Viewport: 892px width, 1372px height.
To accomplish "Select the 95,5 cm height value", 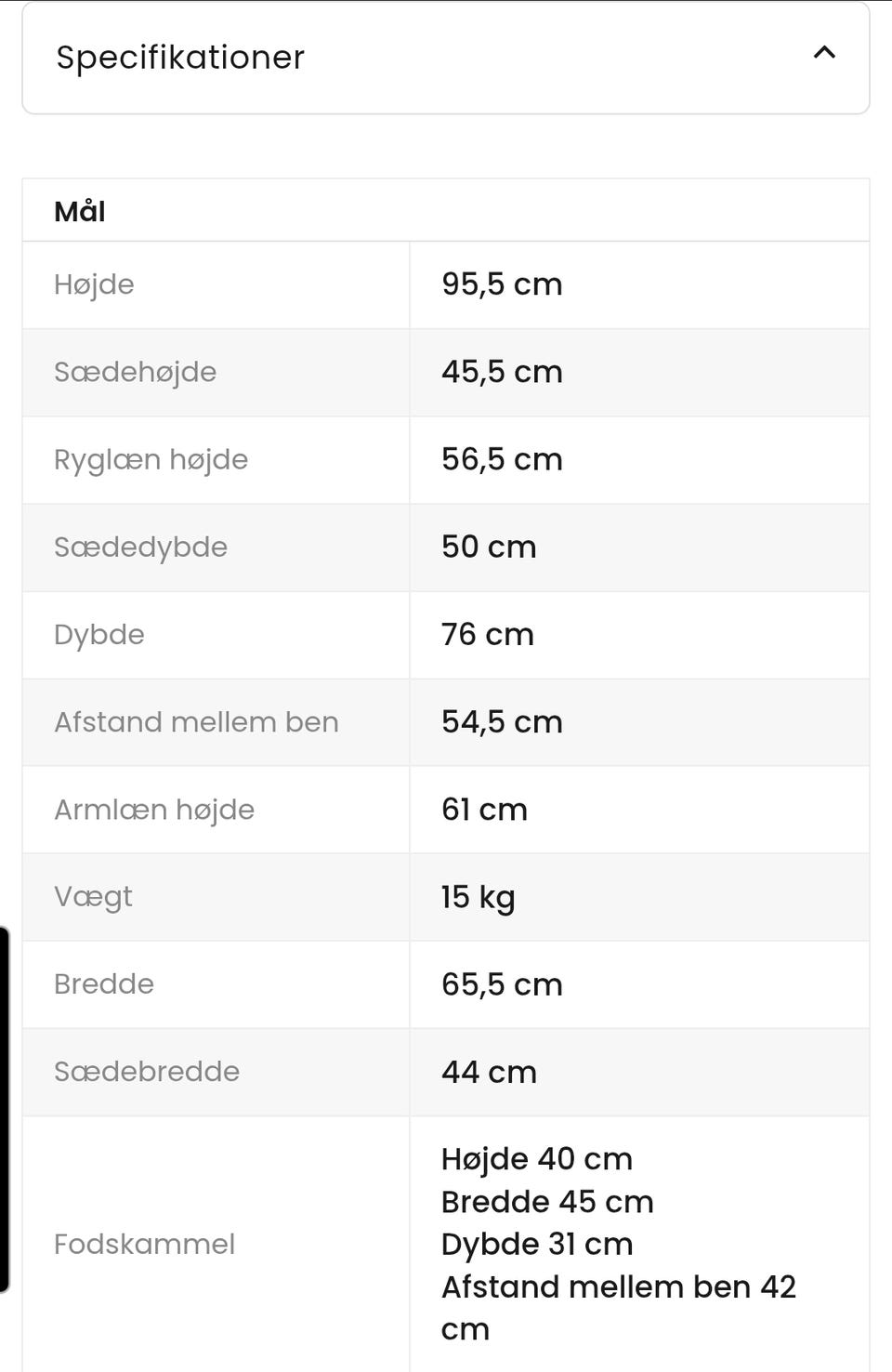I will click(502, 284).
